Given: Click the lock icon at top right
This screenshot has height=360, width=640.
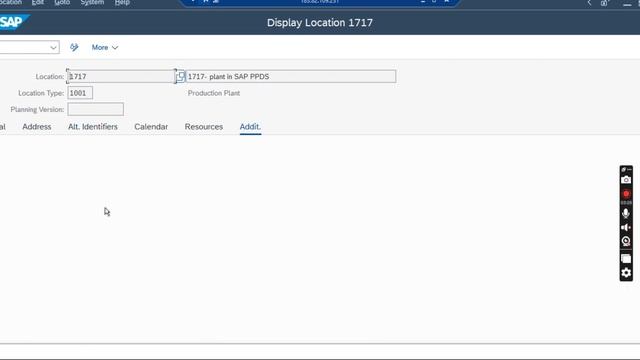Looking at the screenshot, I should [604, 3].
